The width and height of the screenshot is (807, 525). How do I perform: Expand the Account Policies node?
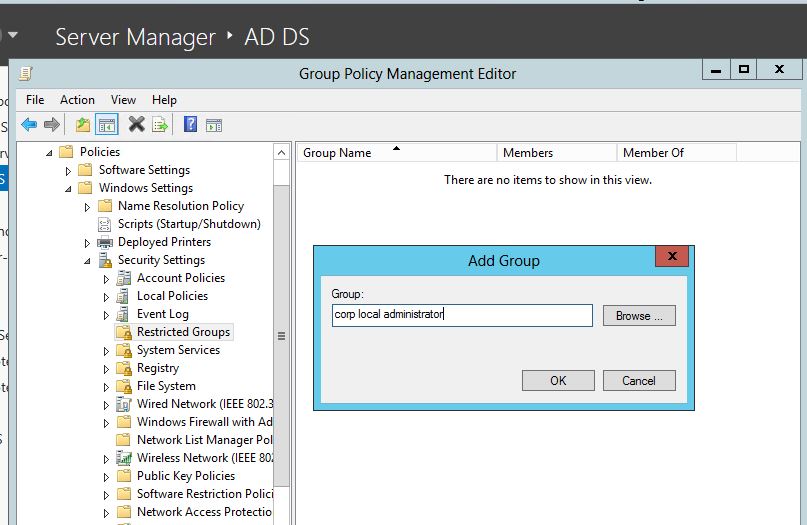(x=106, y=279)
